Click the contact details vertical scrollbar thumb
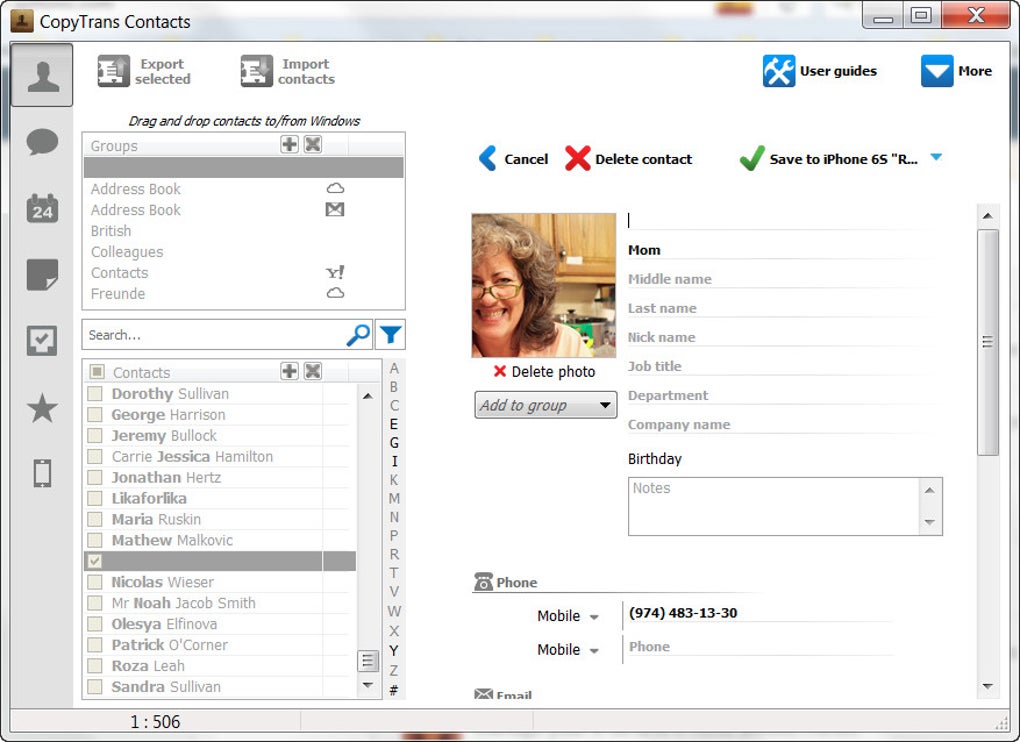Viewport: 1020px width, 742px height. point(987,342)
